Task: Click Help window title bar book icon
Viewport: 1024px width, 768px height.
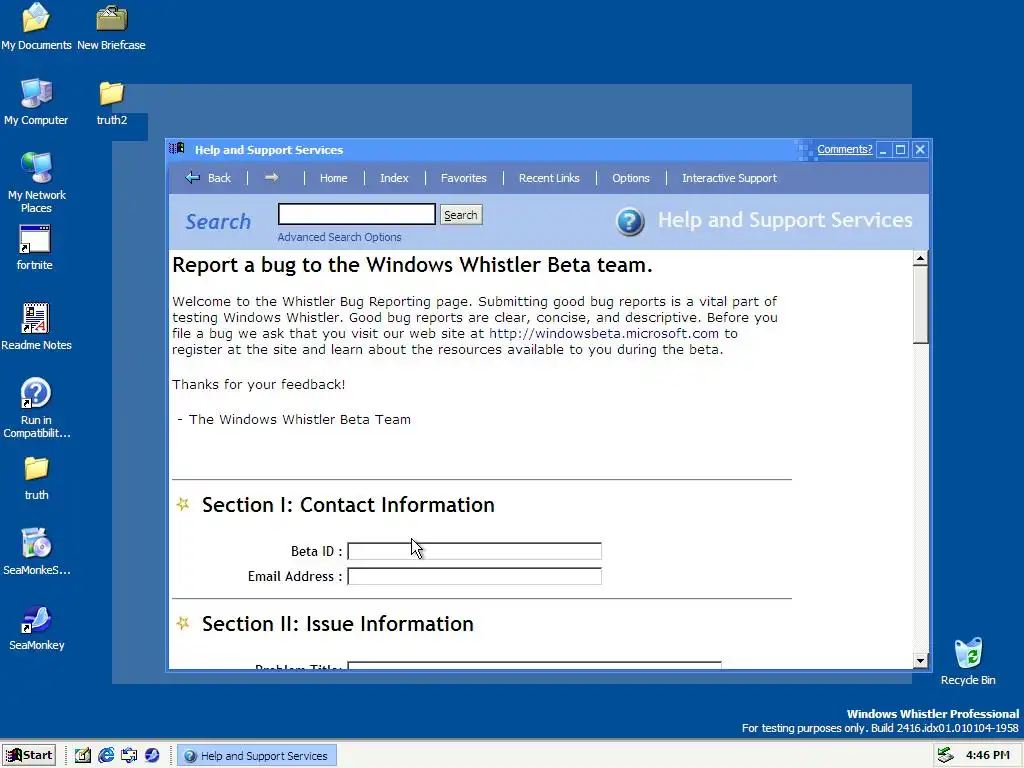Action: pos(177,149)
